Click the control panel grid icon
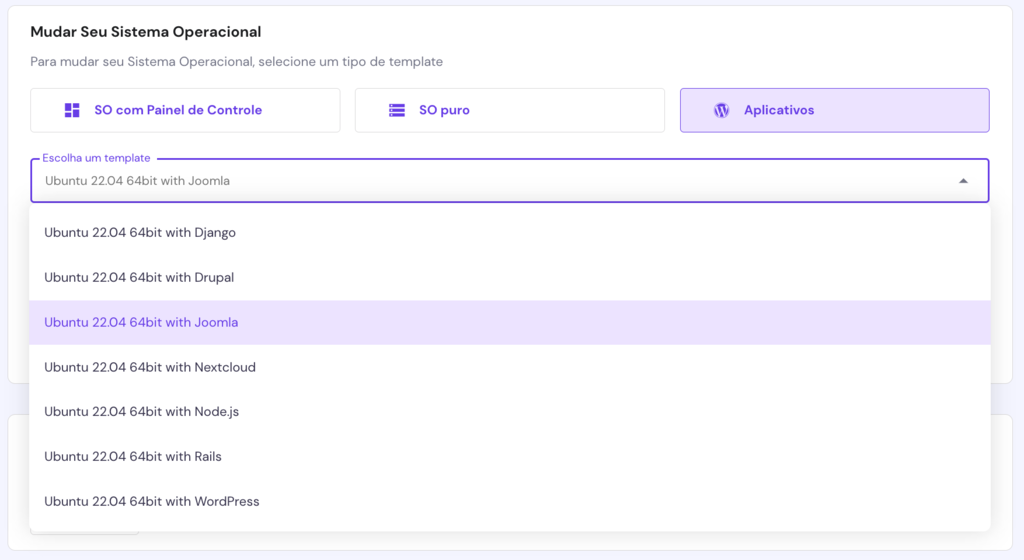Image resolution: width=1024 pixels, height=560 pixels. 72,110
